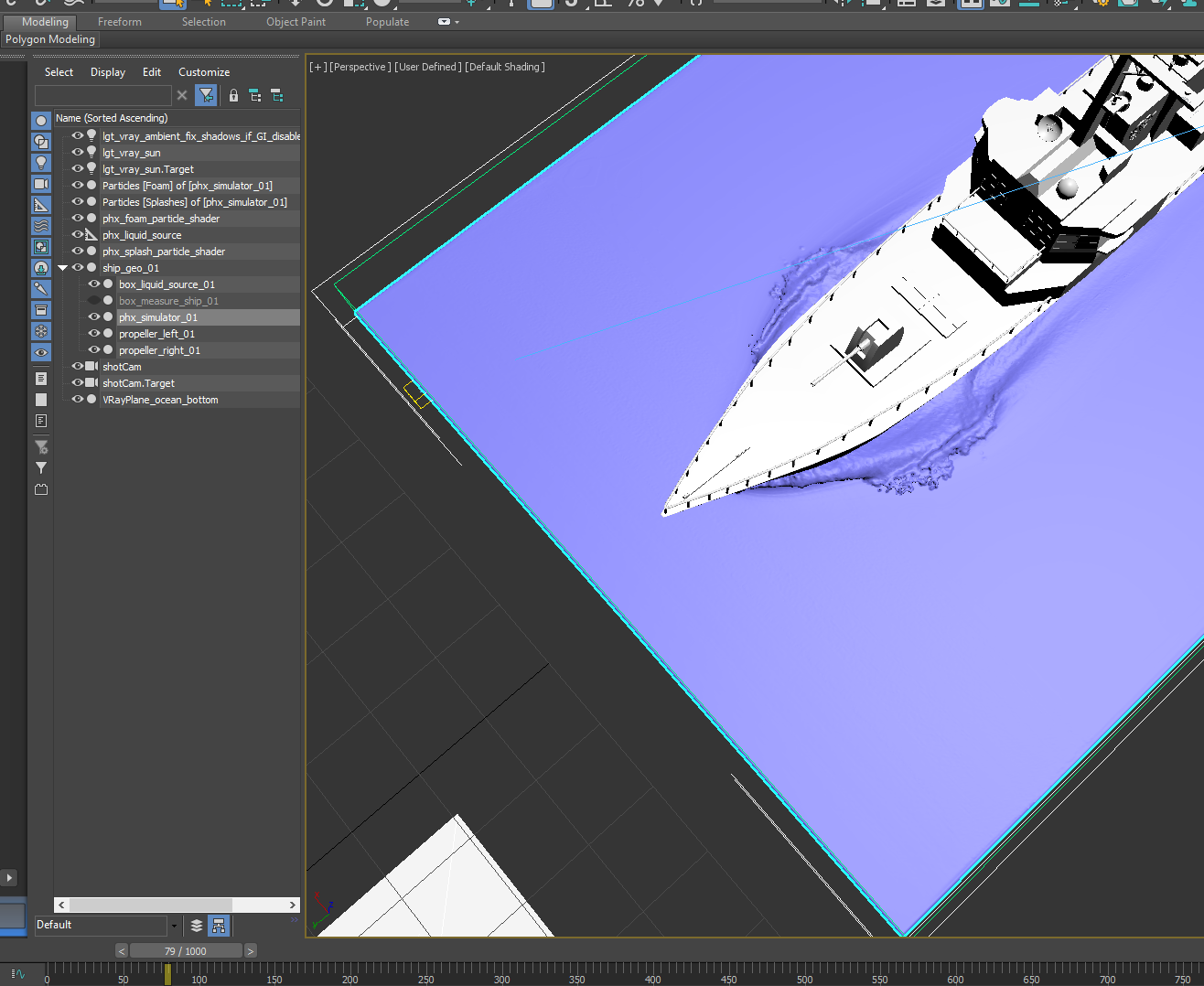Open the Edit menu in Scene Explorer
The width and height of the screenshot is (1204, 986).
(x=152, y=72)
